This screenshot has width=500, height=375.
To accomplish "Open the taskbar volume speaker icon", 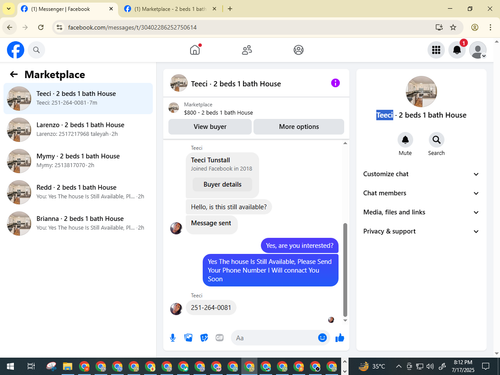I will tap(430, 367).
